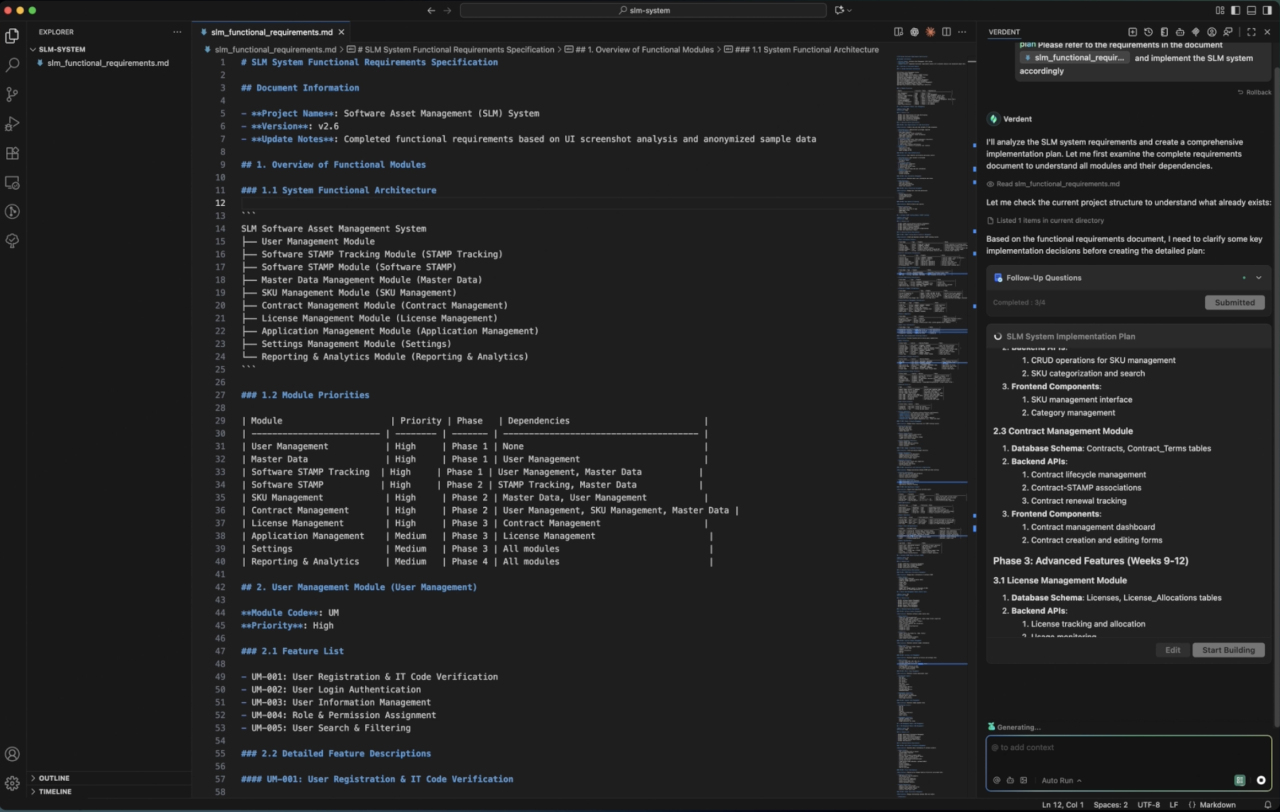Open more editor actions via ellipsis
Image resolution: width=1280 pixels, height=812 pixels.
(x=961, y=31)
